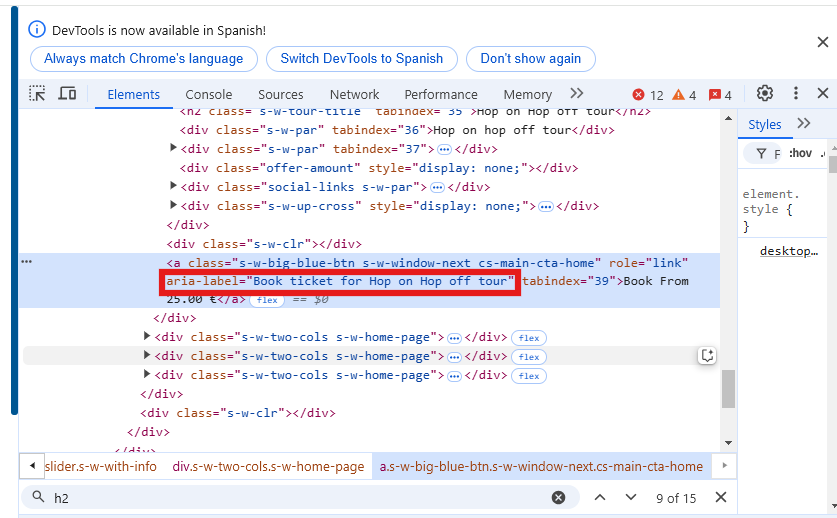The width and height of the screenshot is (837, 518).
Task: Expand ellipsis in tabindex 37 div
Action: tap(444, 150)
